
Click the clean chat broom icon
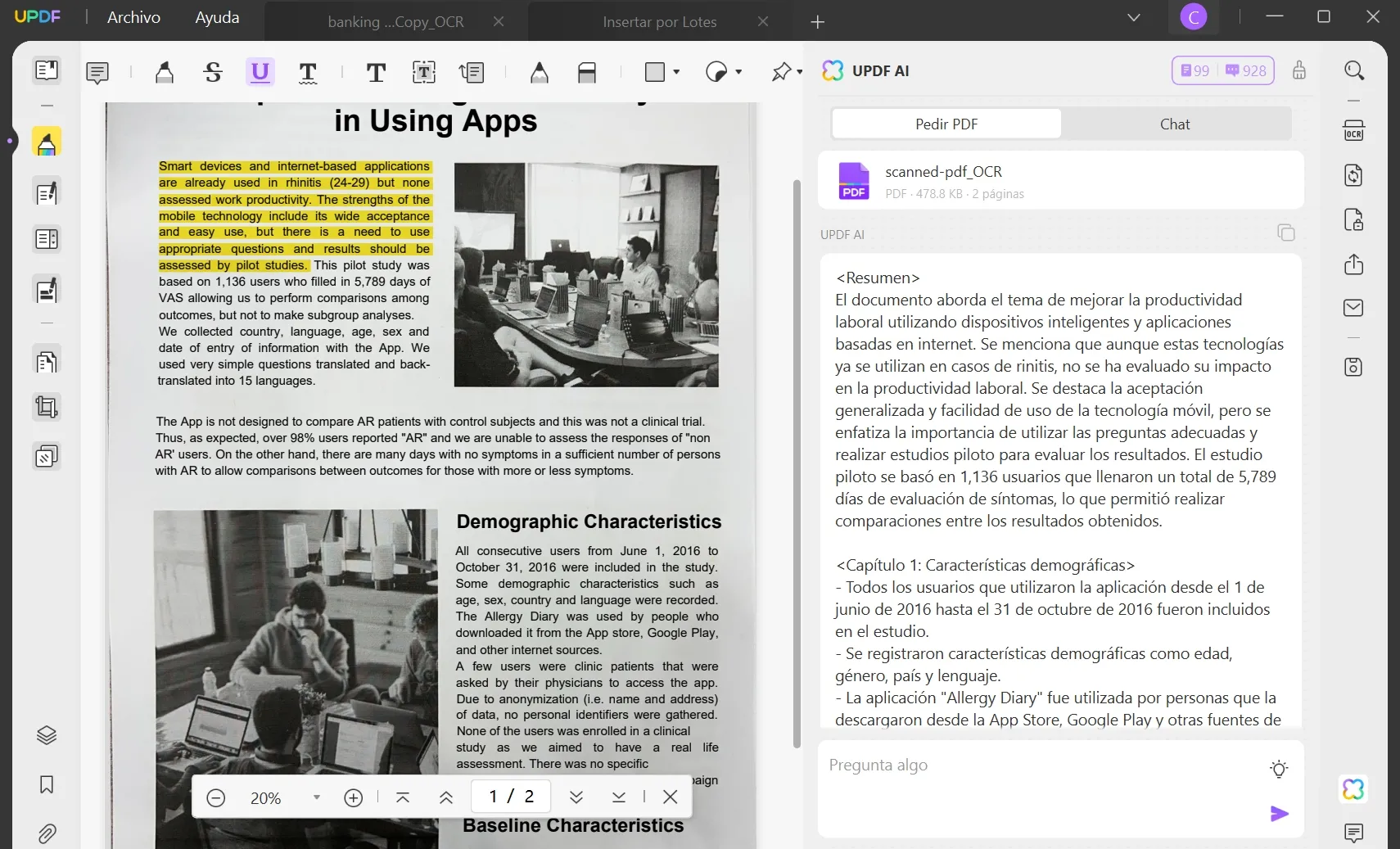(x=1299, y=70)
